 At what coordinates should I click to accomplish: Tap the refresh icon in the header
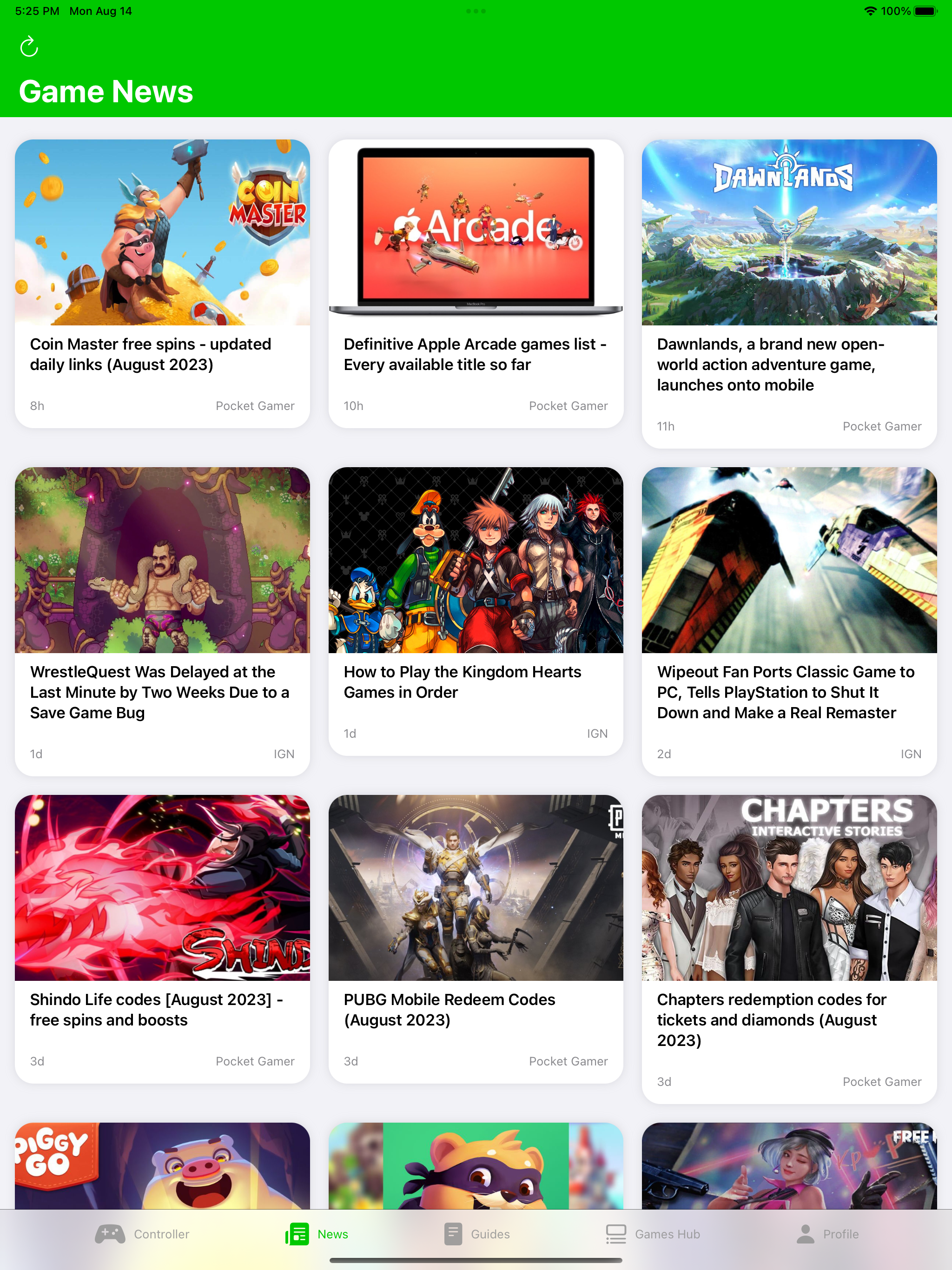coord(29,46)
